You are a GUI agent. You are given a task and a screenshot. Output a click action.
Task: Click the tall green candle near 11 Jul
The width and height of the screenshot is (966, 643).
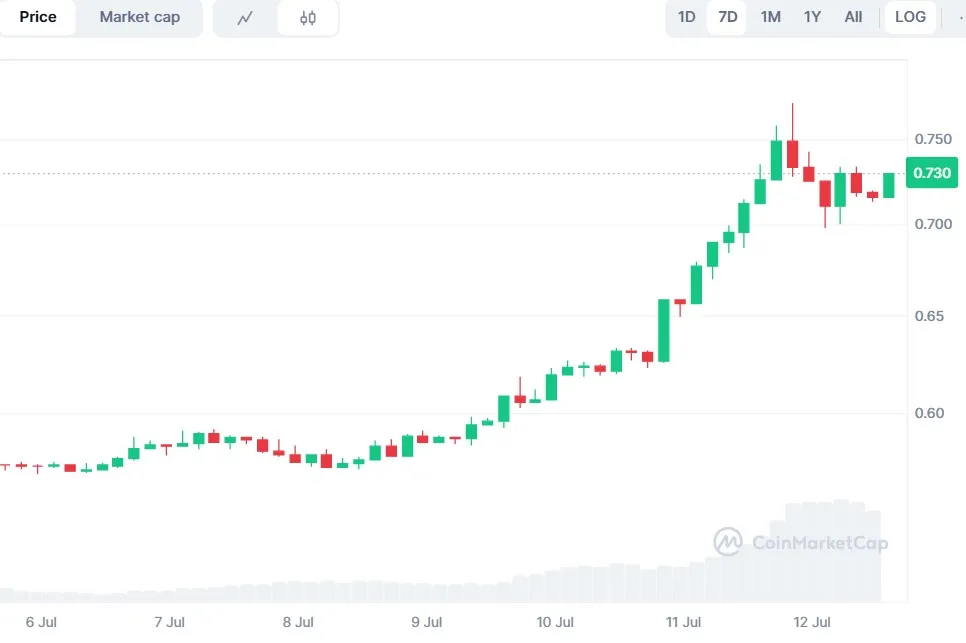pos(662,330)
